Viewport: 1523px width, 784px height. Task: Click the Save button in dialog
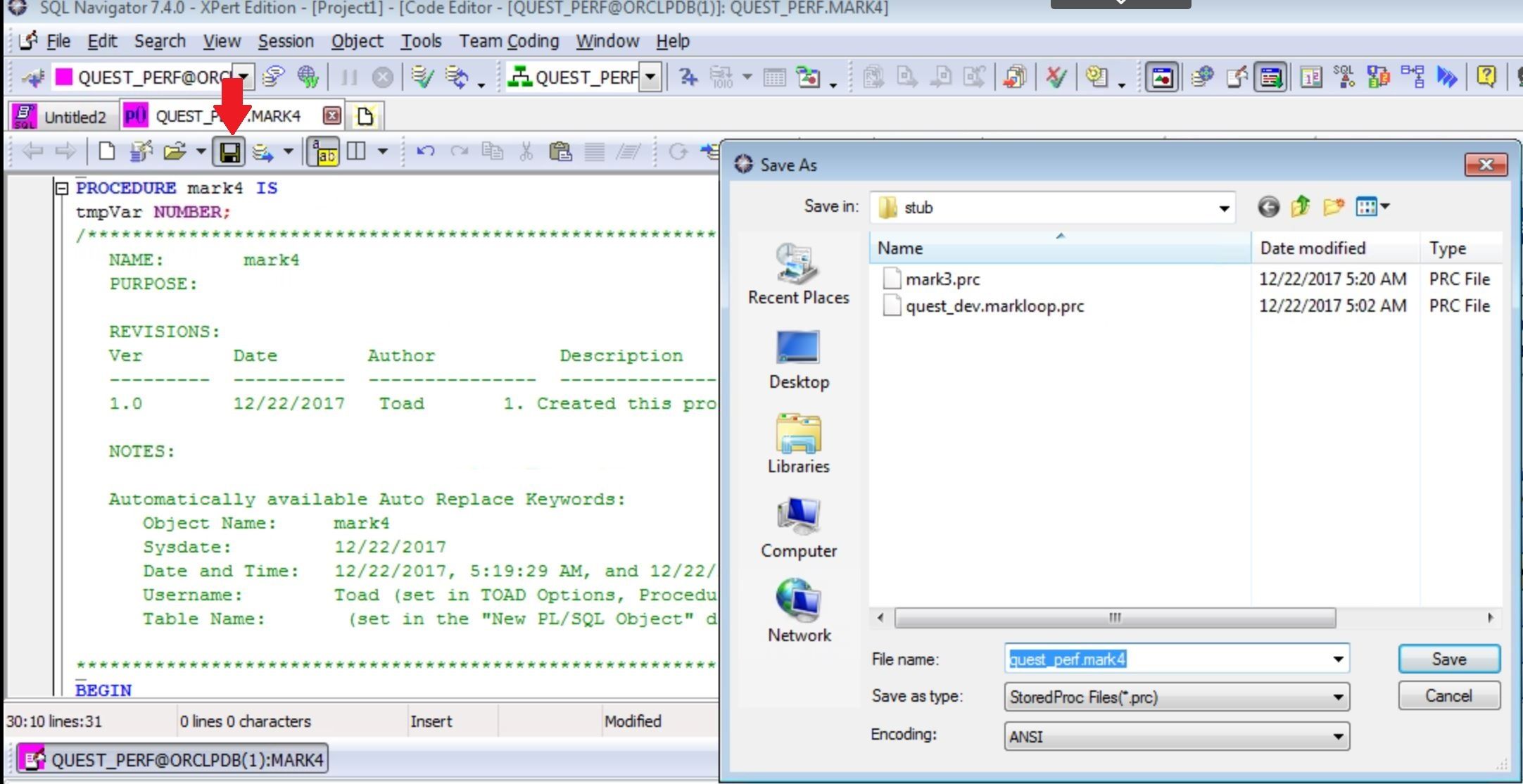[x=1449, y=659]
